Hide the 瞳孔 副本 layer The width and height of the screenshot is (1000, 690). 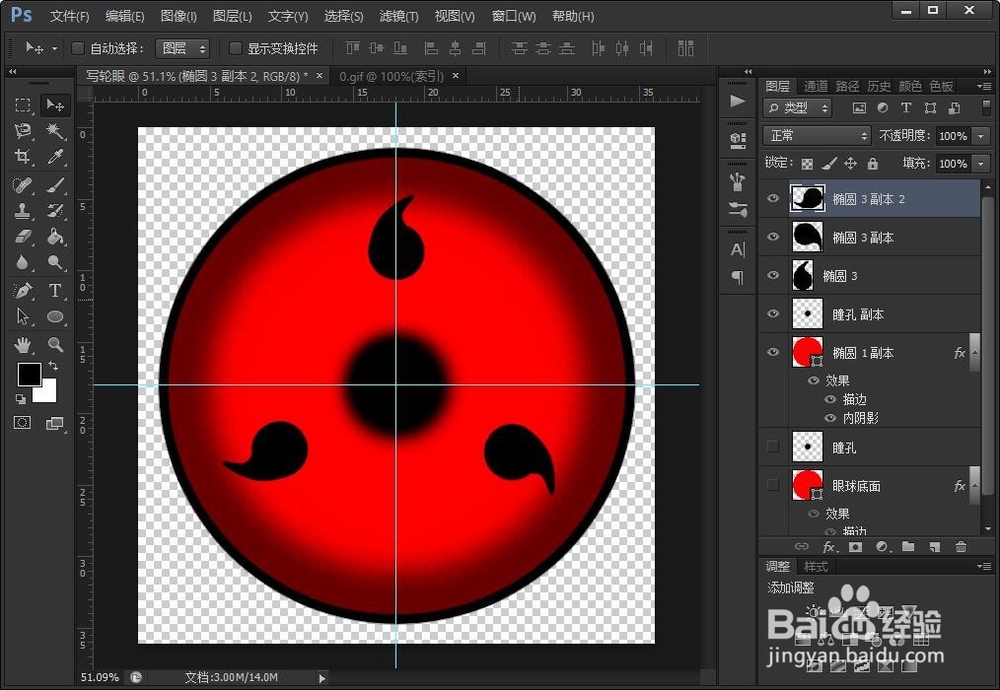pos(773,314)
